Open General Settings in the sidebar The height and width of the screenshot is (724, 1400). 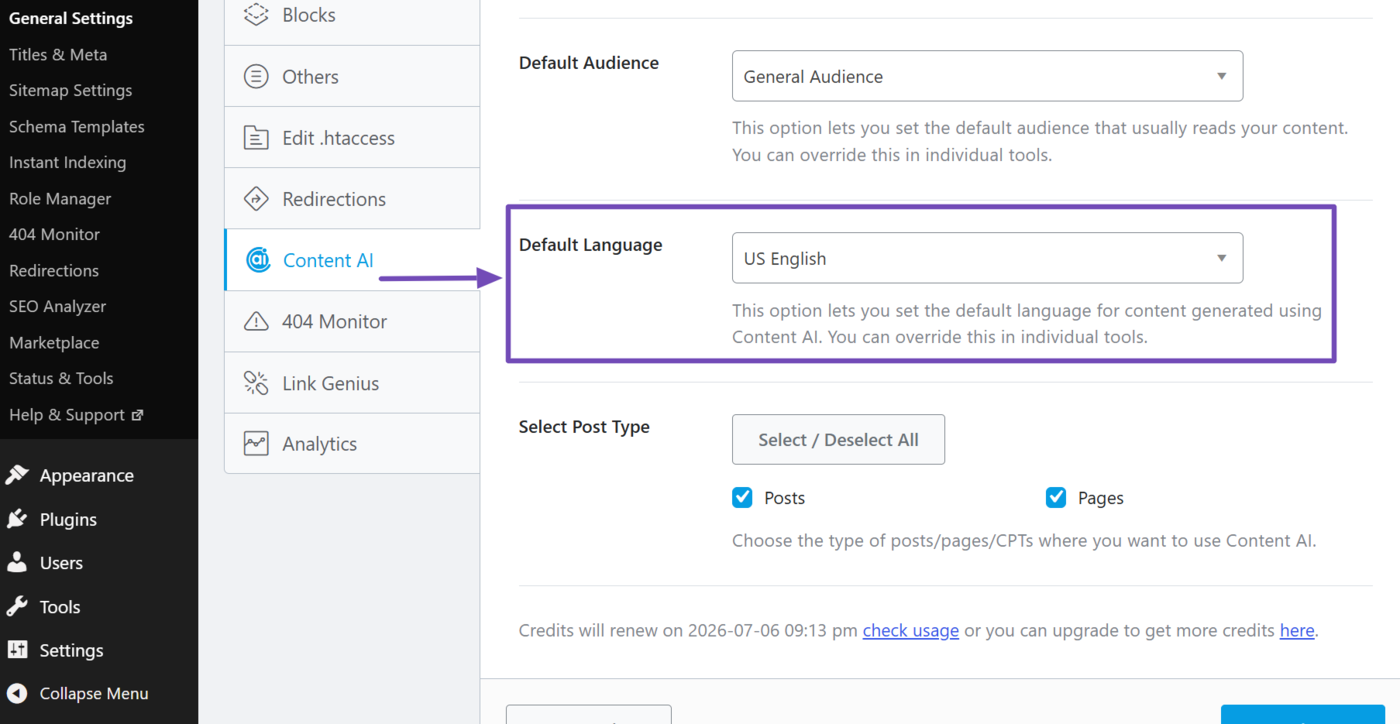pyautogui.click(x=71, y=18)
